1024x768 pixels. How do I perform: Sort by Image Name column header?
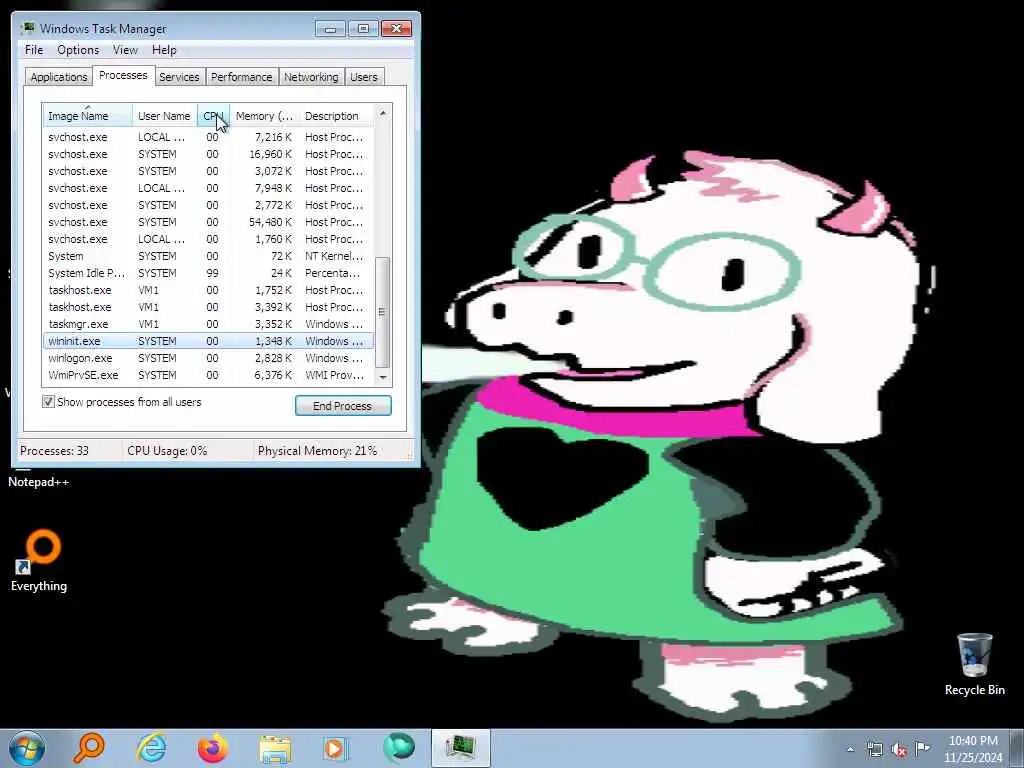coord(87,116)
